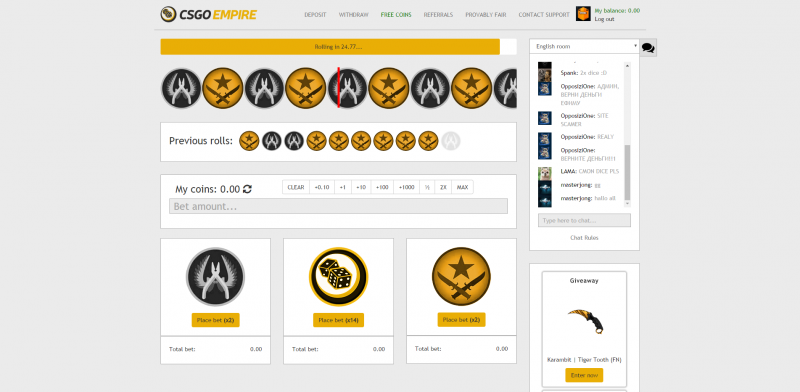Focus the Bet amount input field
Image resolution: width=800 pixels, height=392 pixels.
(338, 206)
